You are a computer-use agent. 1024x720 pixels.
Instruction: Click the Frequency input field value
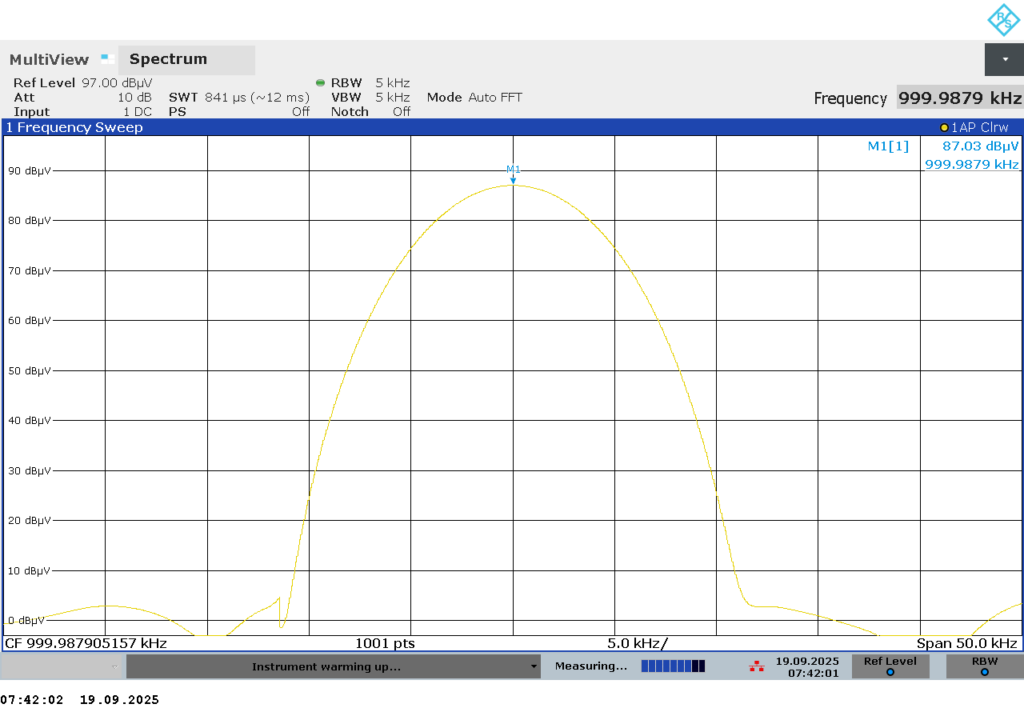[959, 98]
